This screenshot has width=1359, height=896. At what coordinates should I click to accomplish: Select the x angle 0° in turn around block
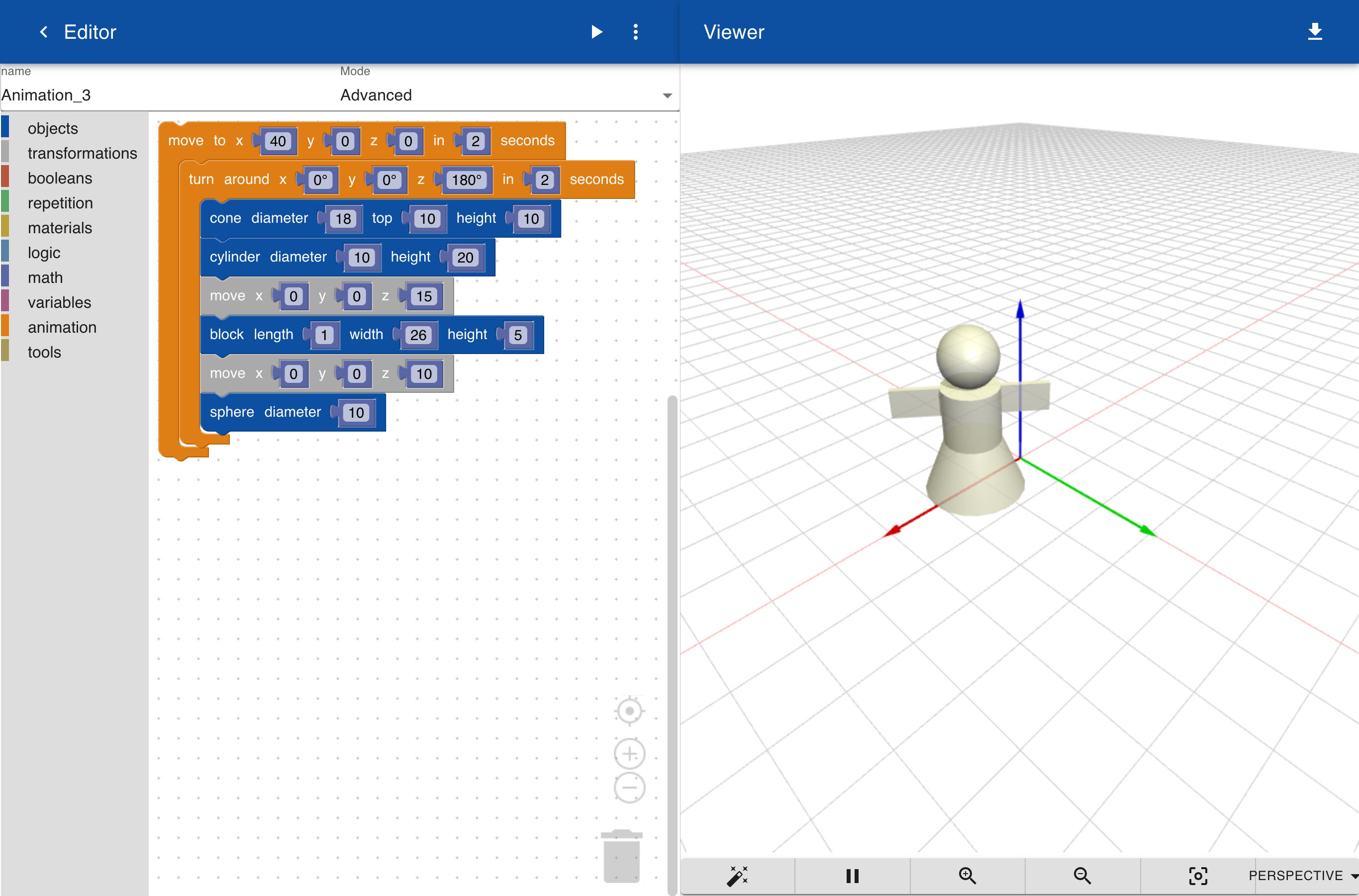tap(320, 180)
